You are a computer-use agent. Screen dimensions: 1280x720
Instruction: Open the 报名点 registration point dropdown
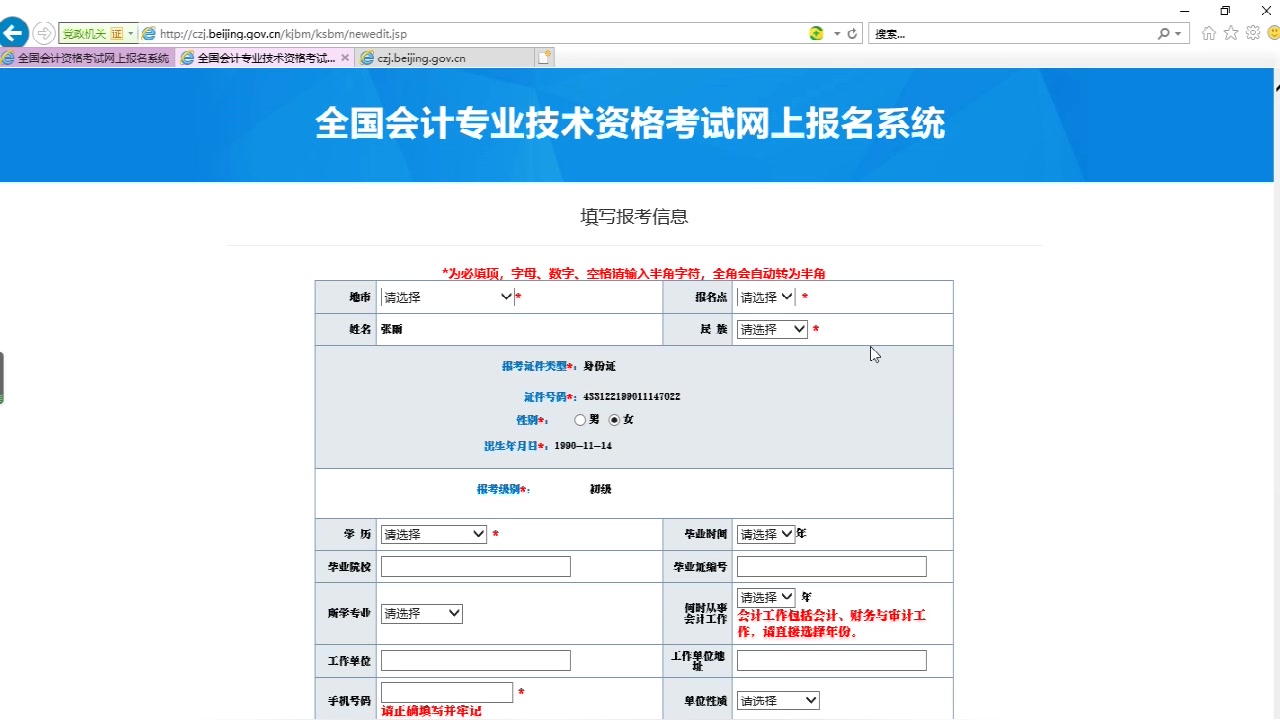point(766,297)
